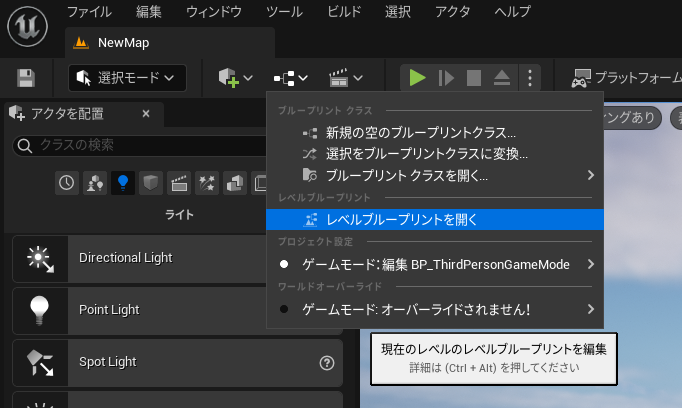682x408 pixels.
Task: Open the アクタ menu
Action: tap(452, 12)
